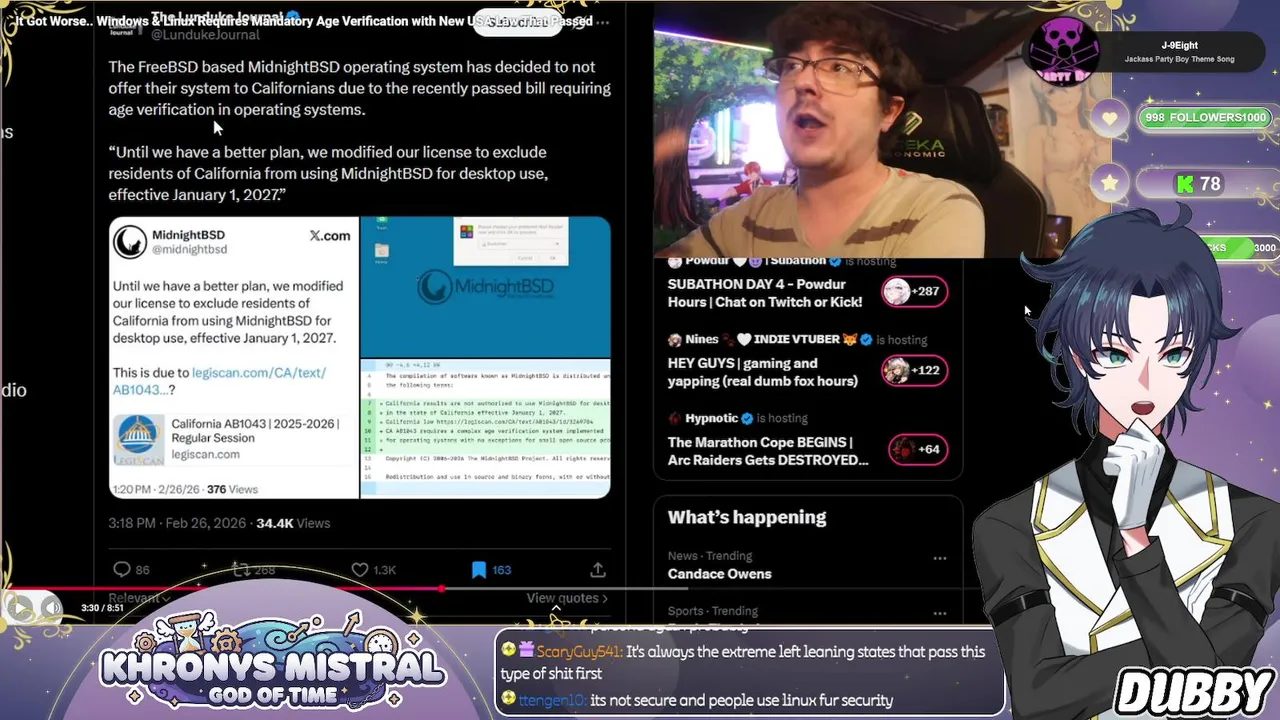Open the MidnightBSD desktop screenshot image
1280x720 pixels.
[x=485, y=287]
